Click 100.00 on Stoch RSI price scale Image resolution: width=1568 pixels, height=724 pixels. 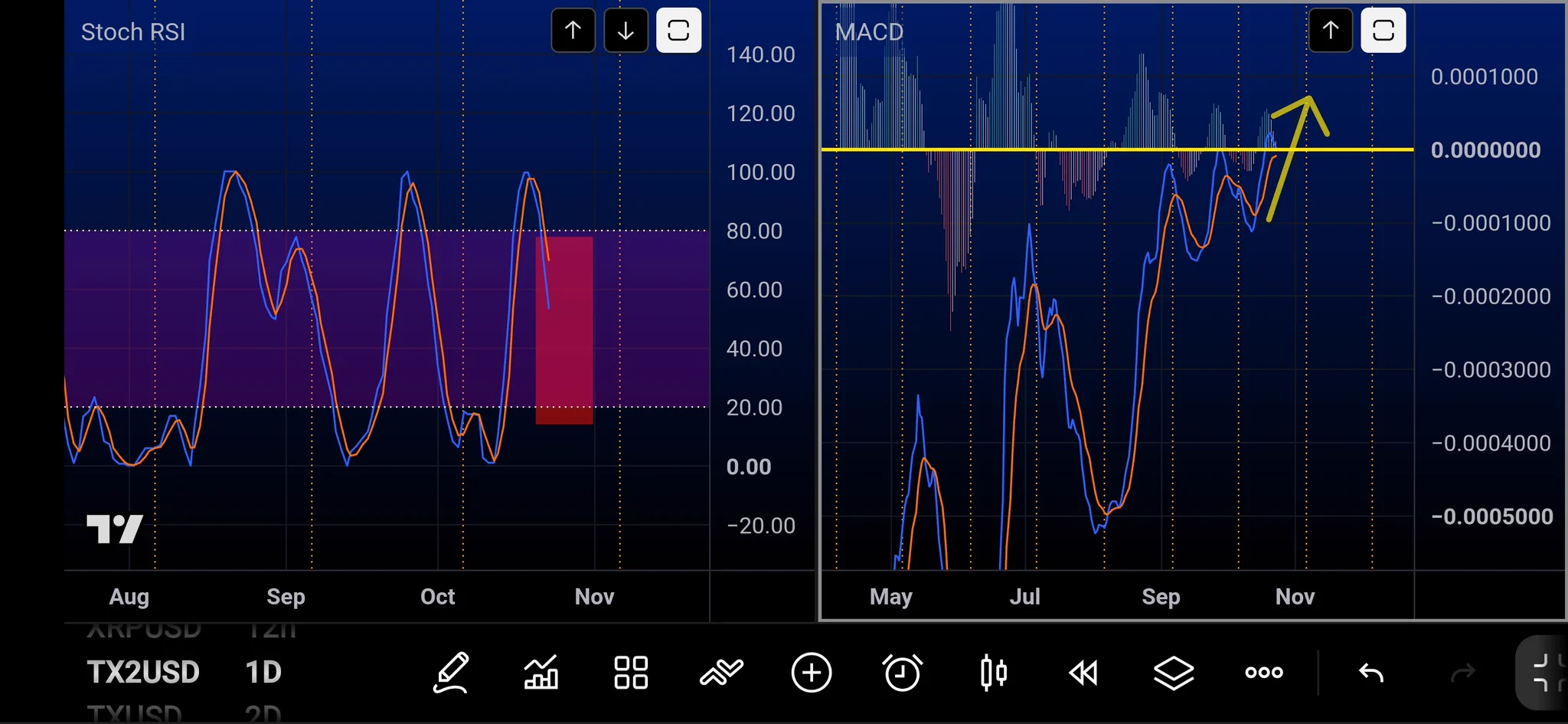tap(760, 172)
